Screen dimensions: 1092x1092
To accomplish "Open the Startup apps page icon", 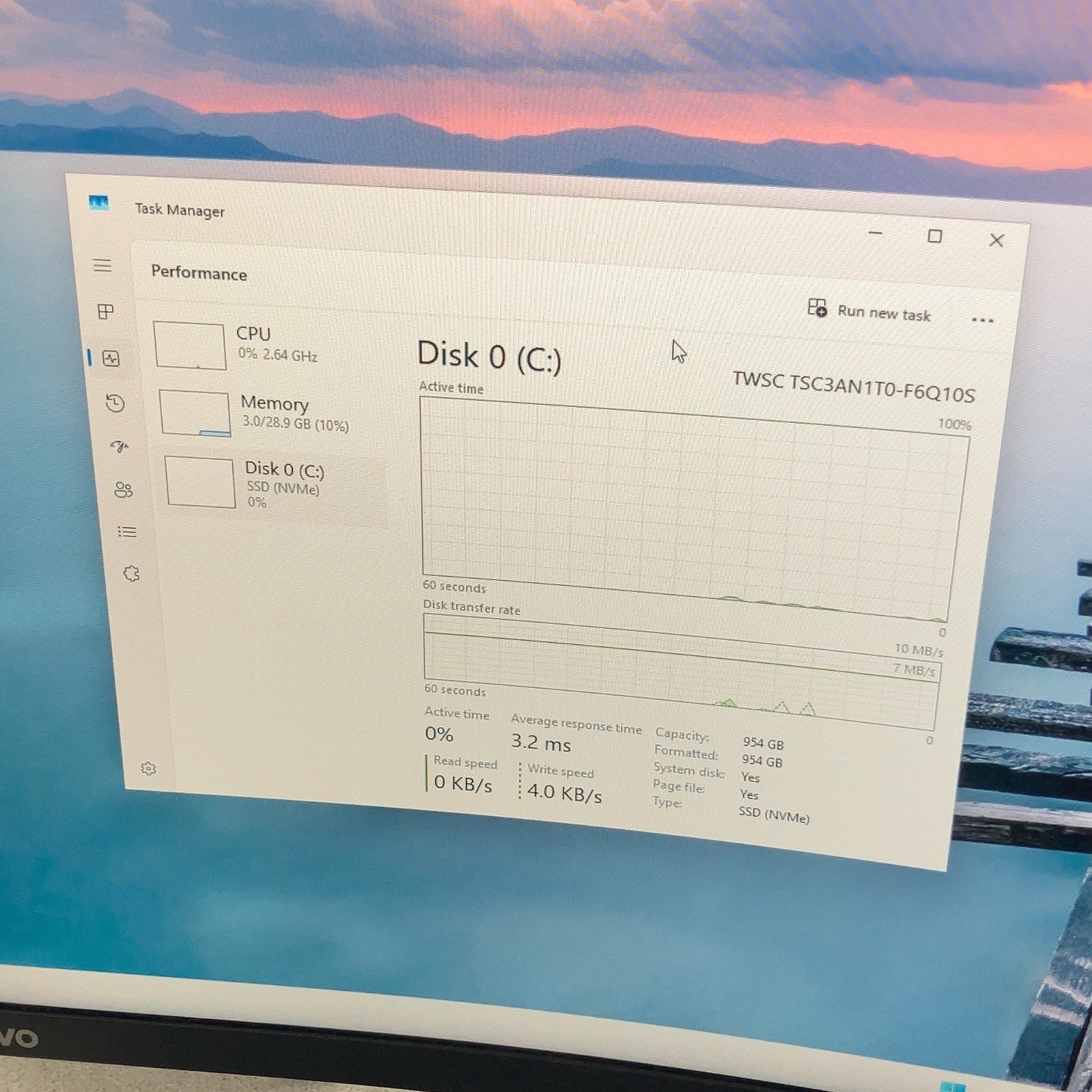I will pos(119,446).
